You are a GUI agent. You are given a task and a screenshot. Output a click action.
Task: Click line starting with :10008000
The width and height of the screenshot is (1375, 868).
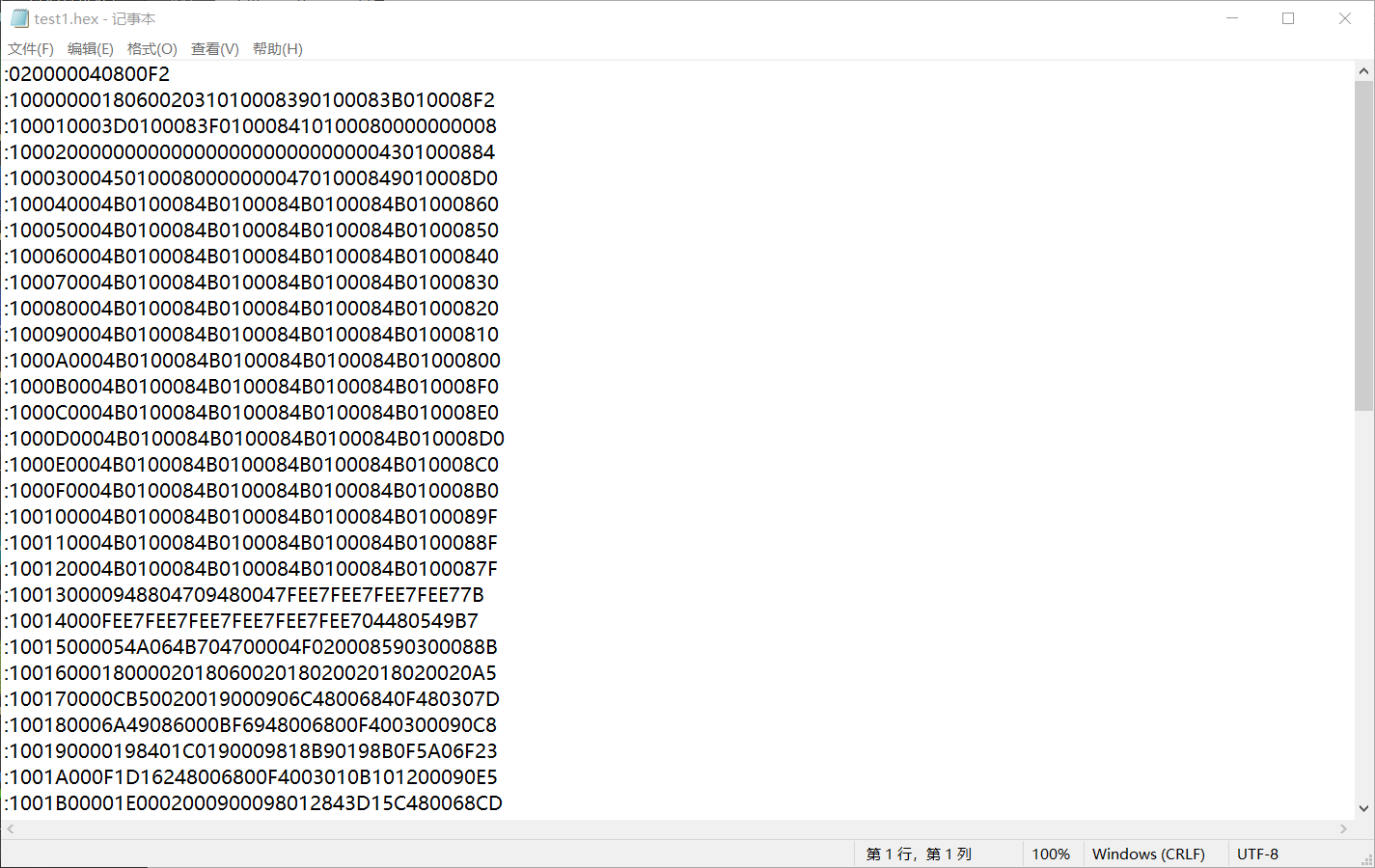click(x=251, y=309)
